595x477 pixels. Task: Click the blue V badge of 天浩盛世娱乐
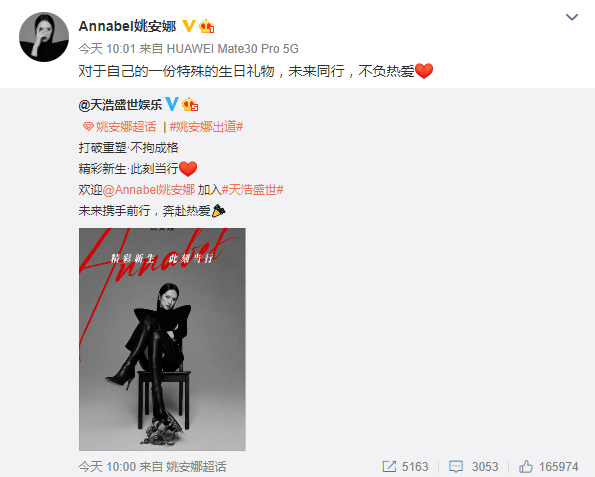click(172, 104)
